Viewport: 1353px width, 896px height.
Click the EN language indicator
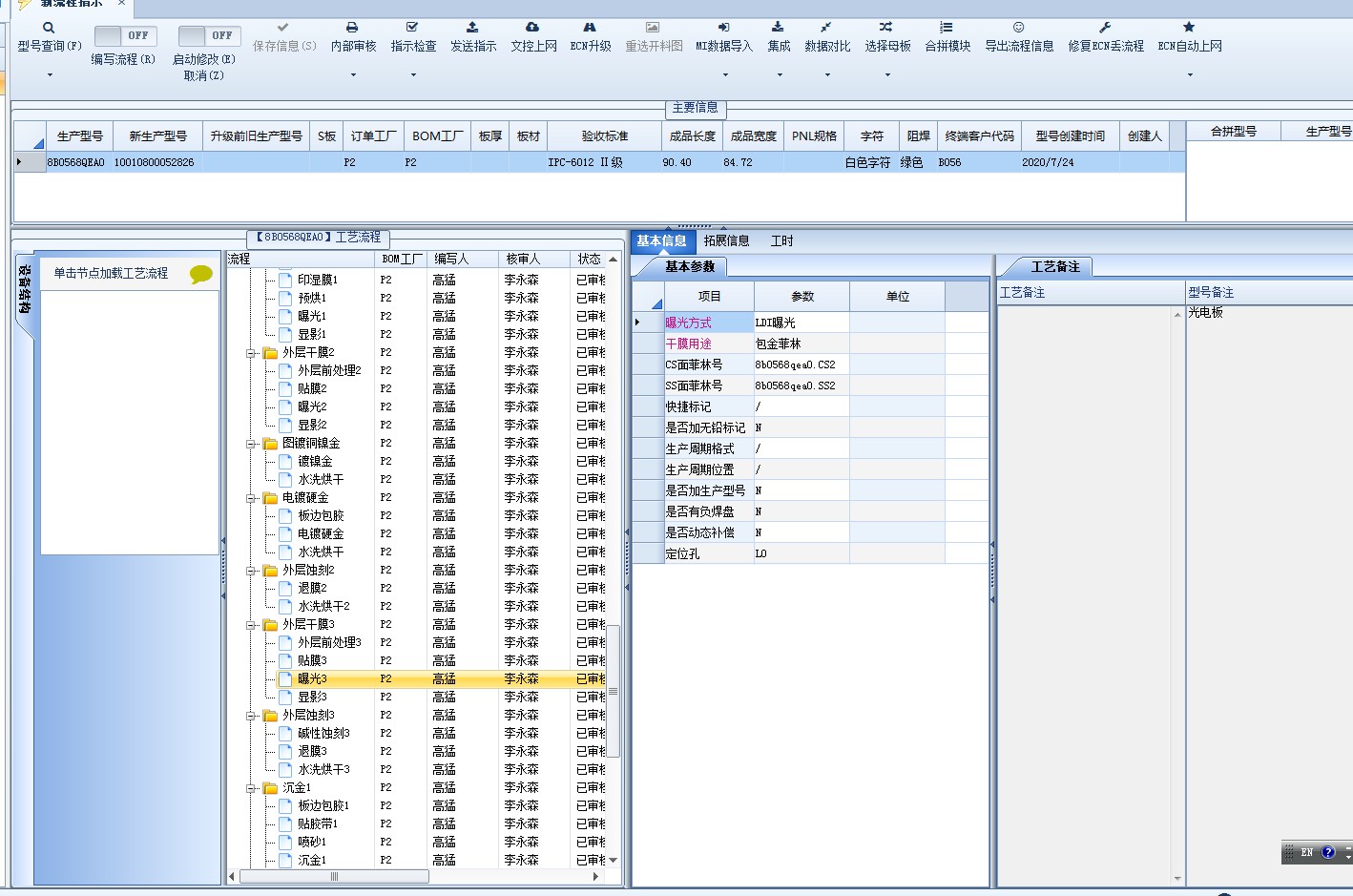point(1307,852)
